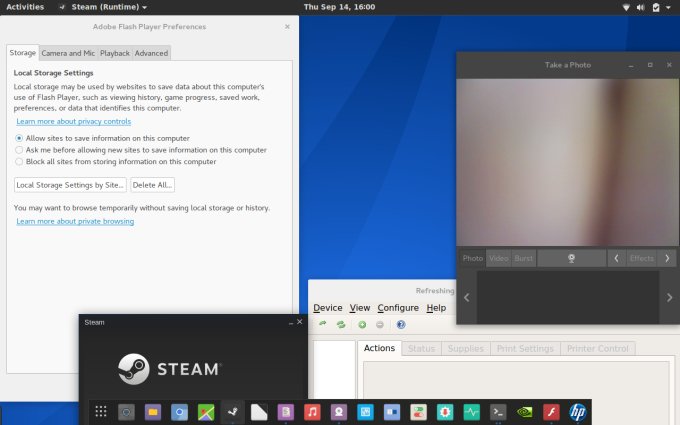Click the blue help icon in HP toolbar

[x=401, y=325]
